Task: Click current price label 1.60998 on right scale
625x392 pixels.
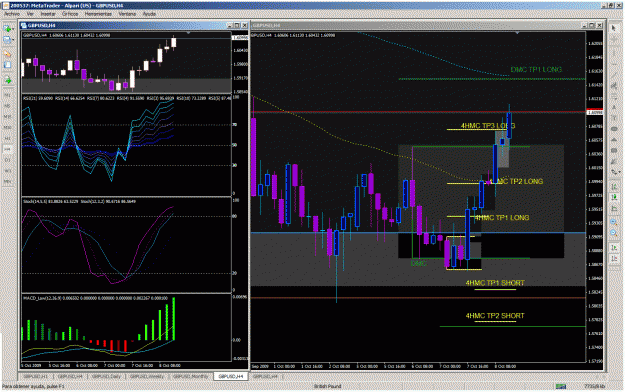Action: pos(595,112)
